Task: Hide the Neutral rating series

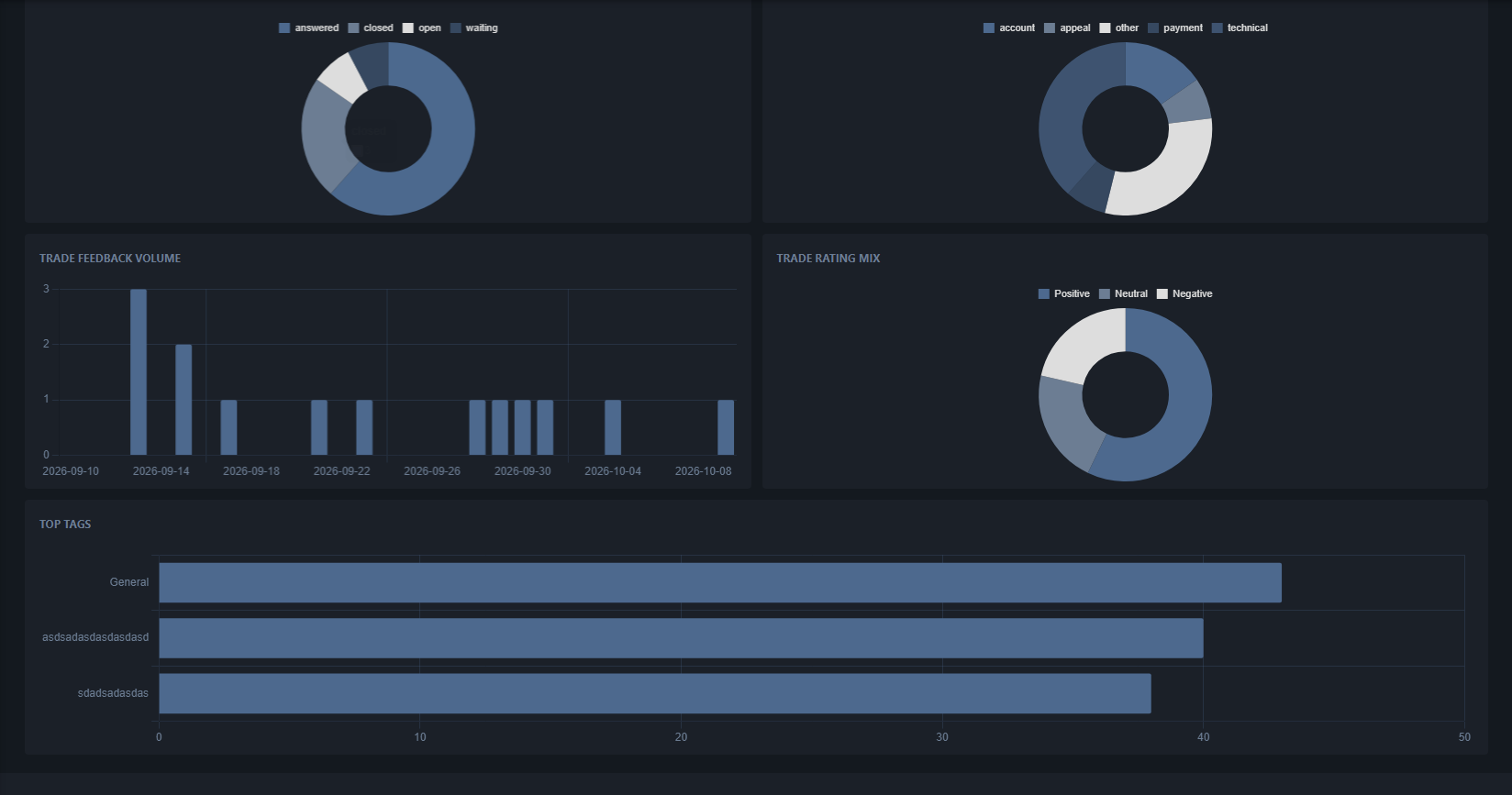Action: pyautogui.click(x=1123, y=293)
